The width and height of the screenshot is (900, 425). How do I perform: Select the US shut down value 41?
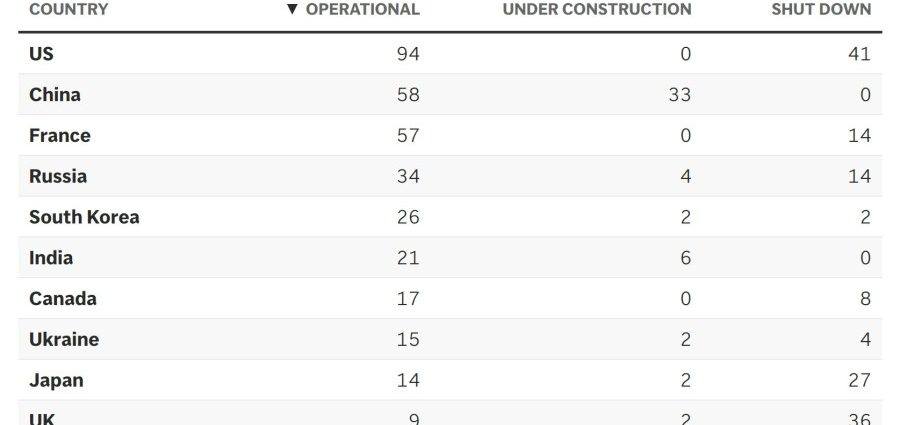[x=859, y=54]
